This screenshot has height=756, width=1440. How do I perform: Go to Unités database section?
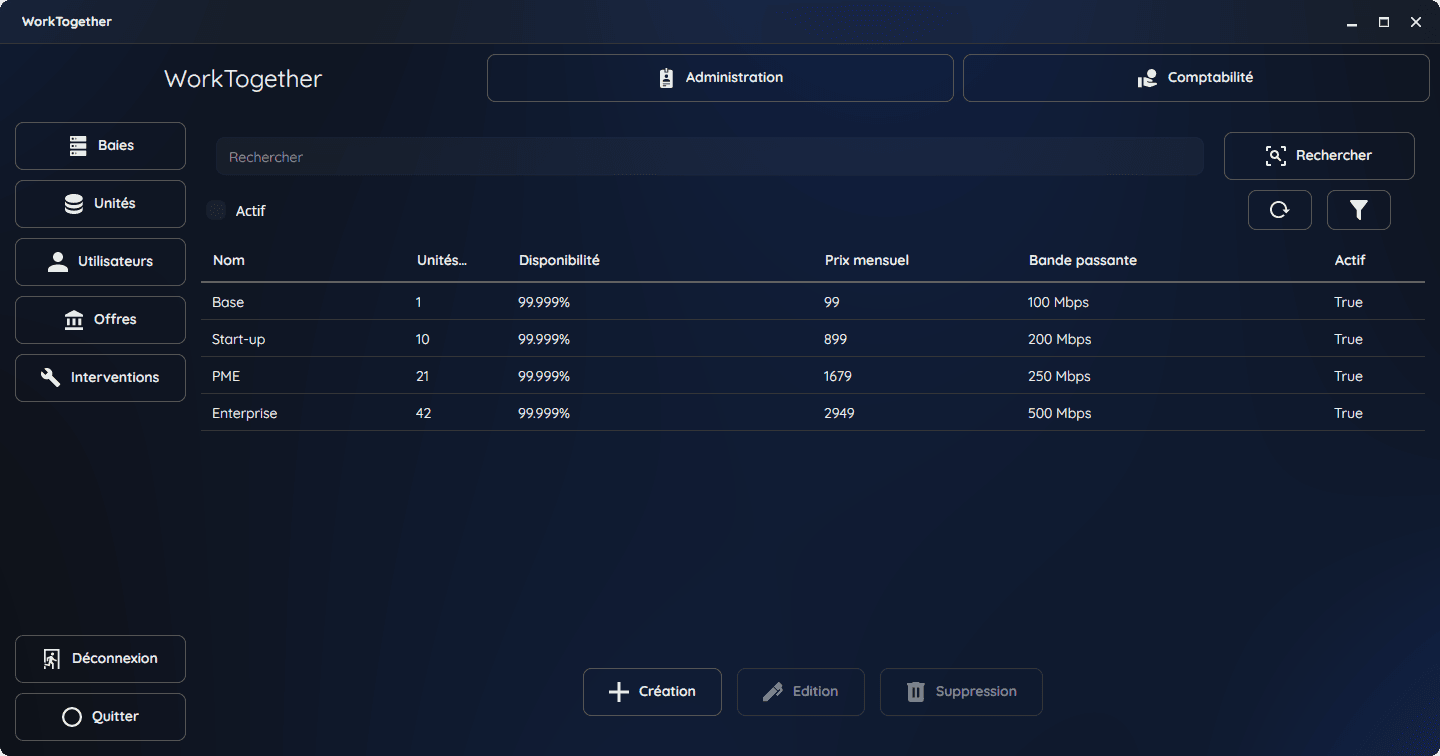[x=100, y=204]
